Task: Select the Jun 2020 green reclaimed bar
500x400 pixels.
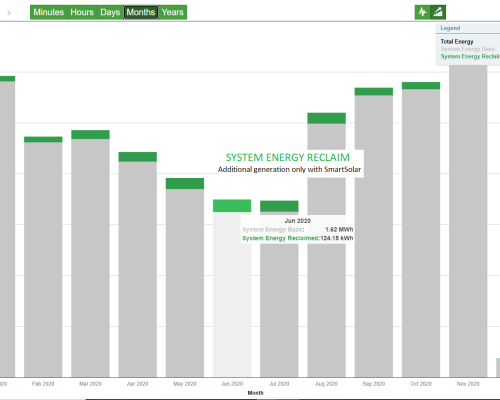Action: pos(232,206)
